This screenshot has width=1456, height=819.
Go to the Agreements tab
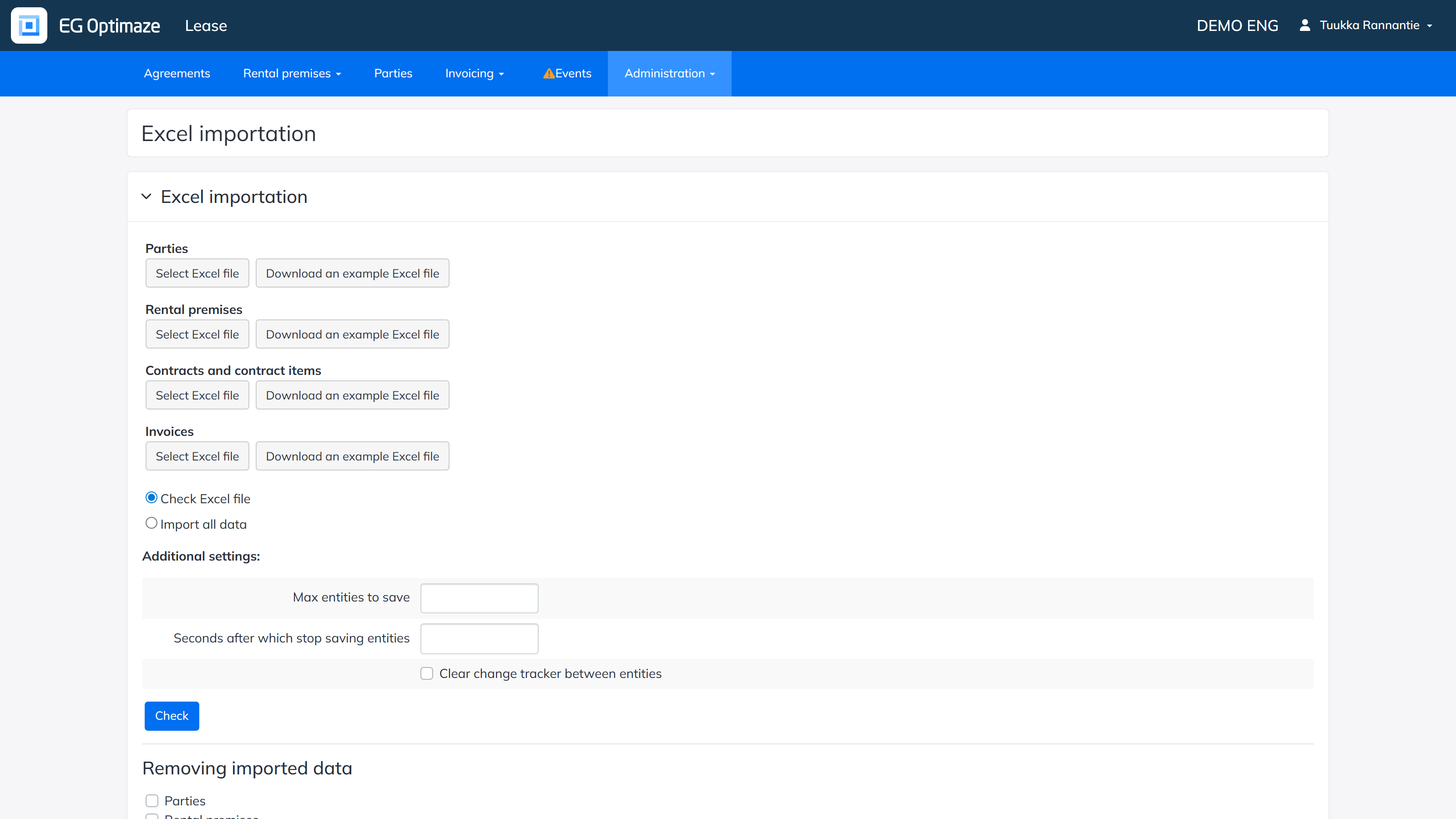click(177, 73)
